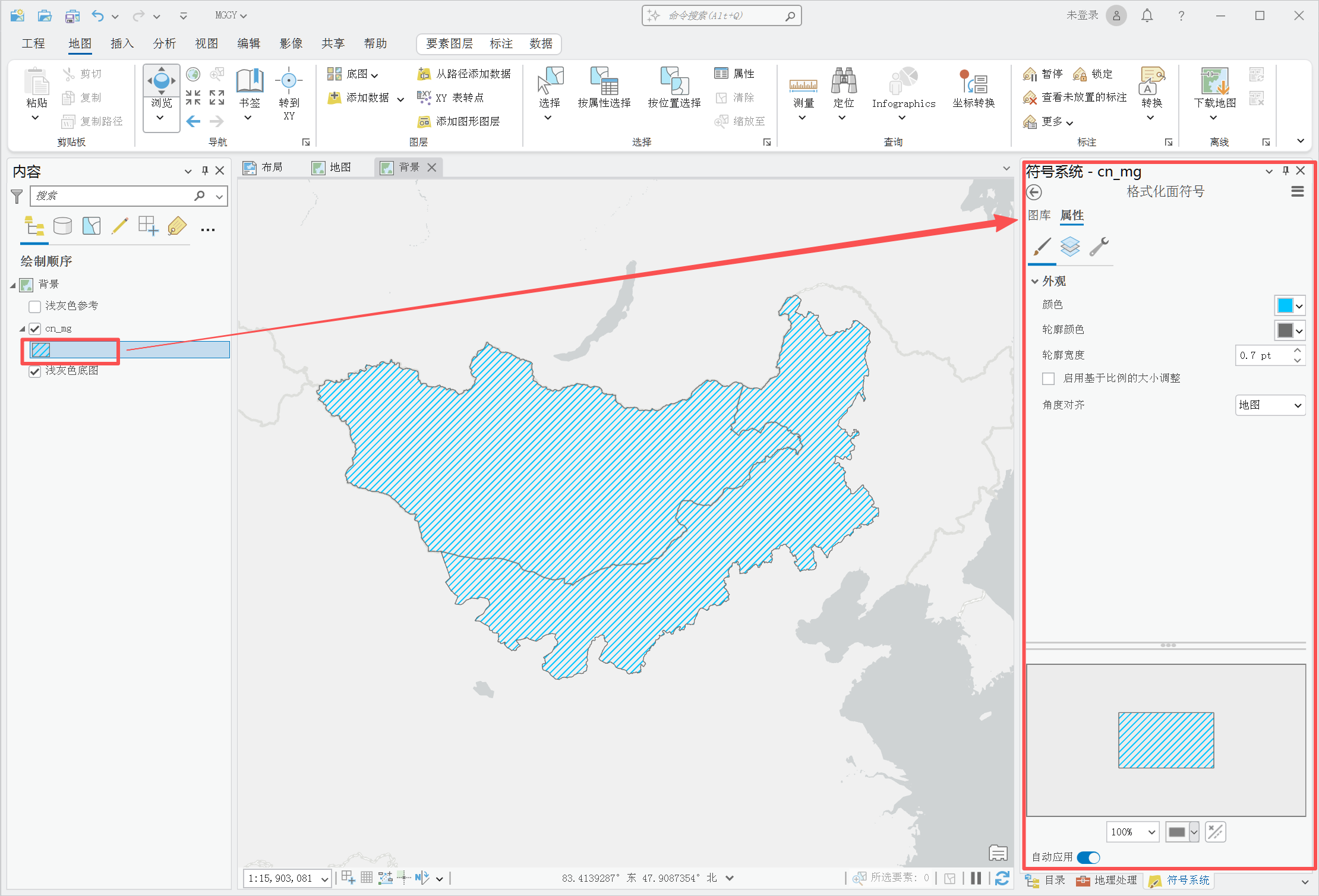Open the 分析 ribbon tab
1319x896 pixels.
click(x=164, y=43)
